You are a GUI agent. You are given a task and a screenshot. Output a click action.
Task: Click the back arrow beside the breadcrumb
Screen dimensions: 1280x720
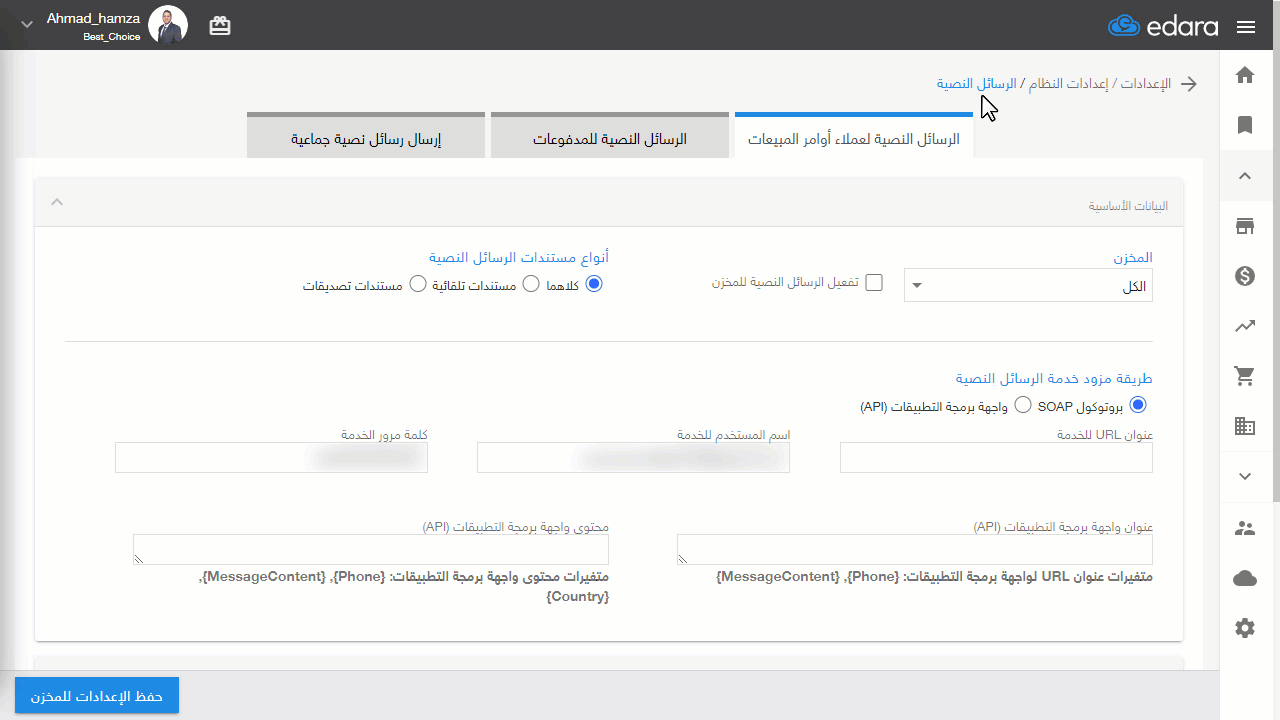coord(1189,84)
